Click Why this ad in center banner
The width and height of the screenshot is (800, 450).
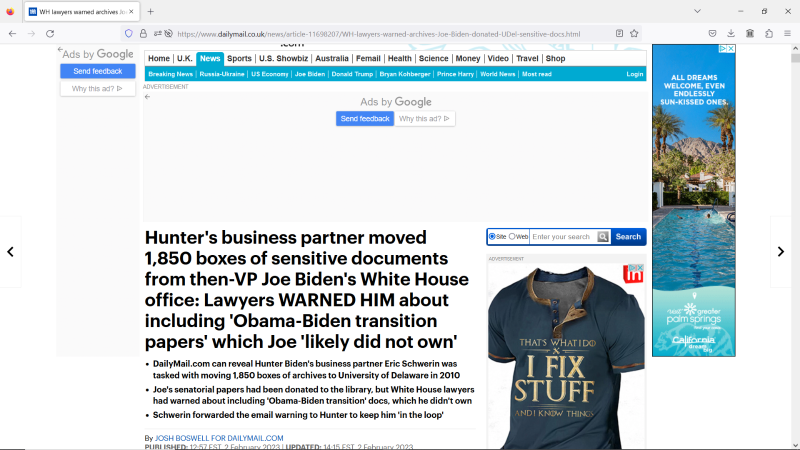point(424,119)
